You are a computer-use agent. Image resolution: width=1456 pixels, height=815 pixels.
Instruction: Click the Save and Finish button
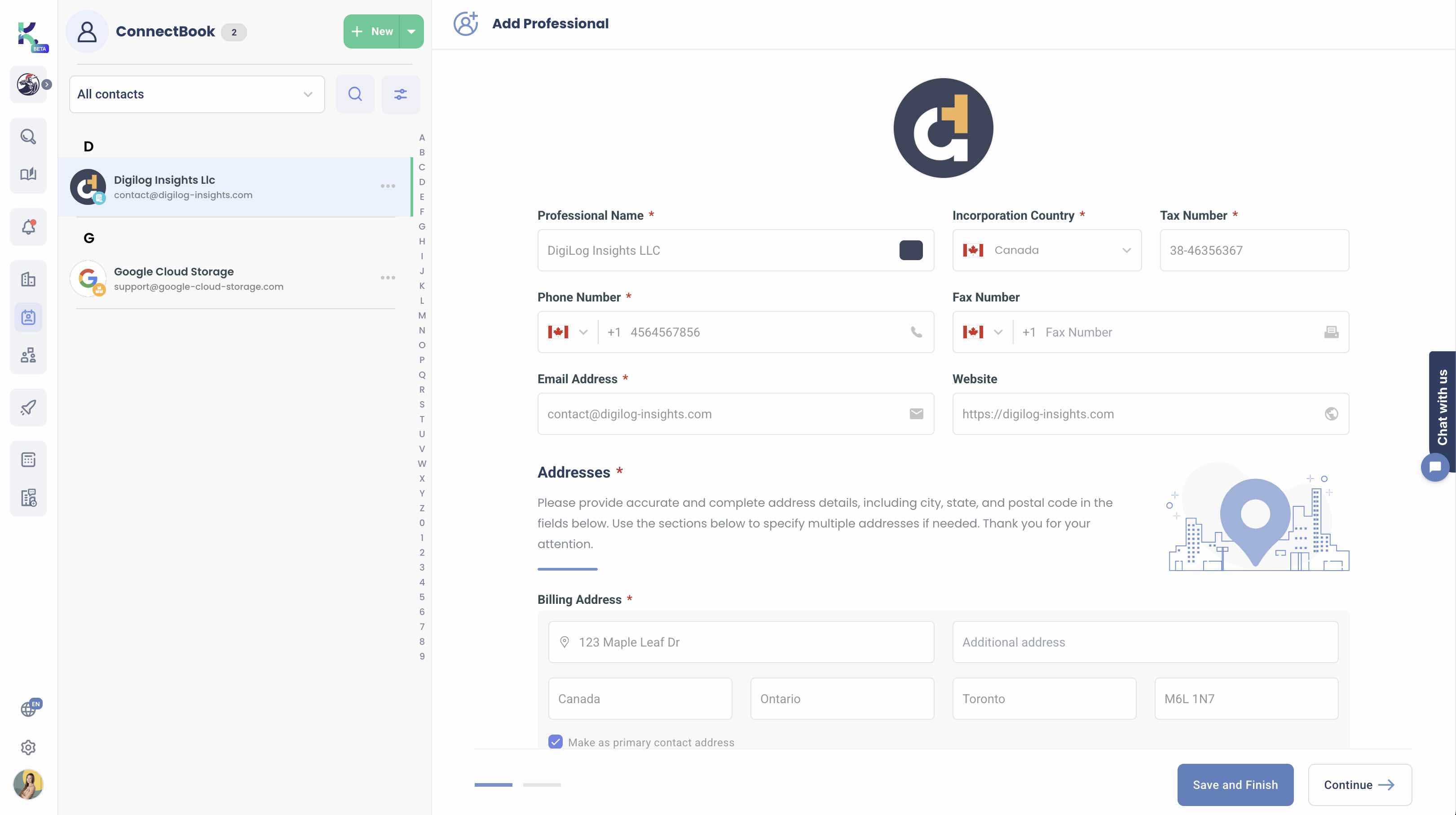[x=1235, y=784]
